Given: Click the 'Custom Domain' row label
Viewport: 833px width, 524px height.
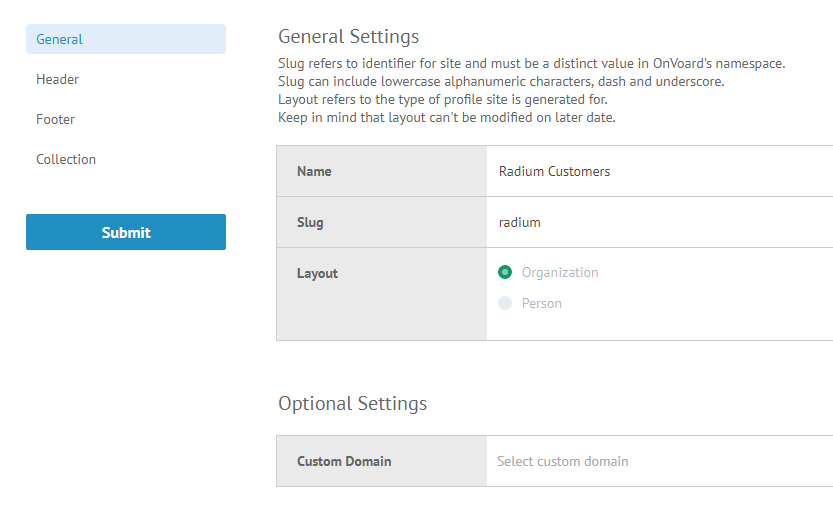Looking at the screenshot, I should click(344, 461).
